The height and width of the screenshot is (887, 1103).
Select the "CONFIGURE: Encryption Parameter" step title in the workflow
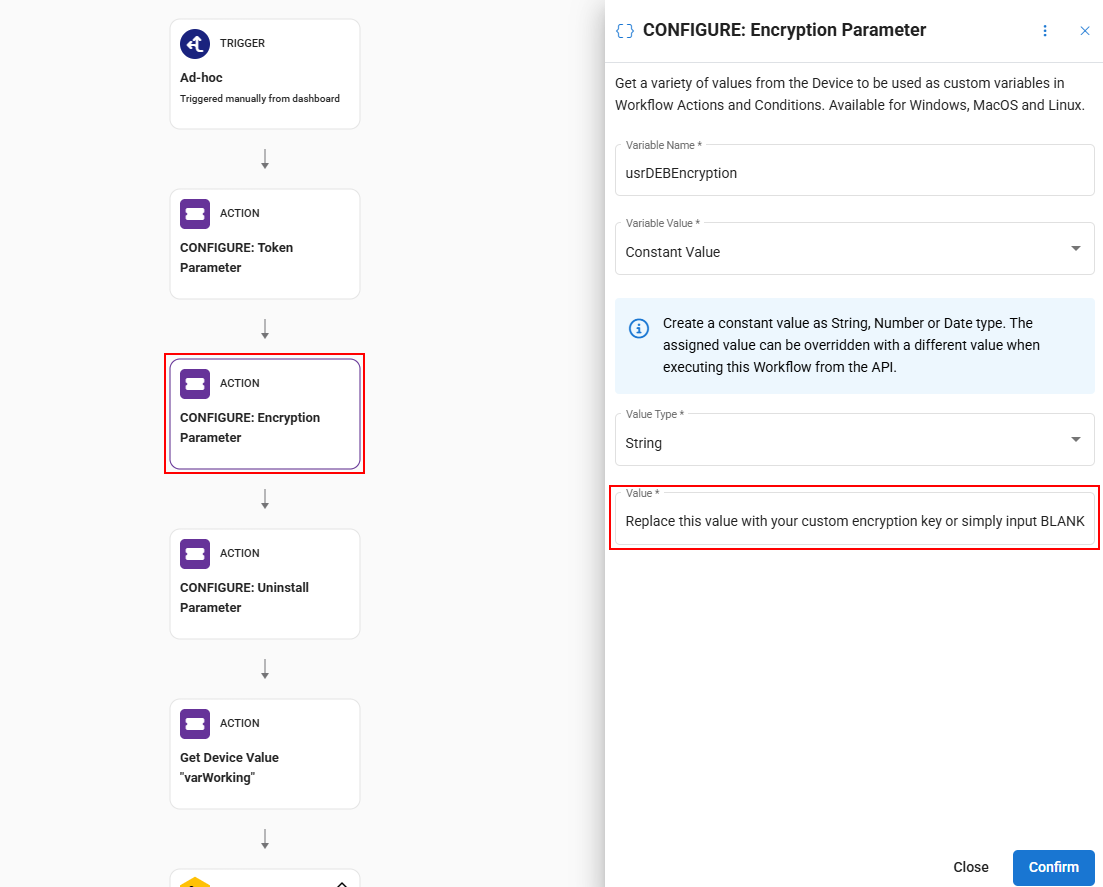point(250,428)
